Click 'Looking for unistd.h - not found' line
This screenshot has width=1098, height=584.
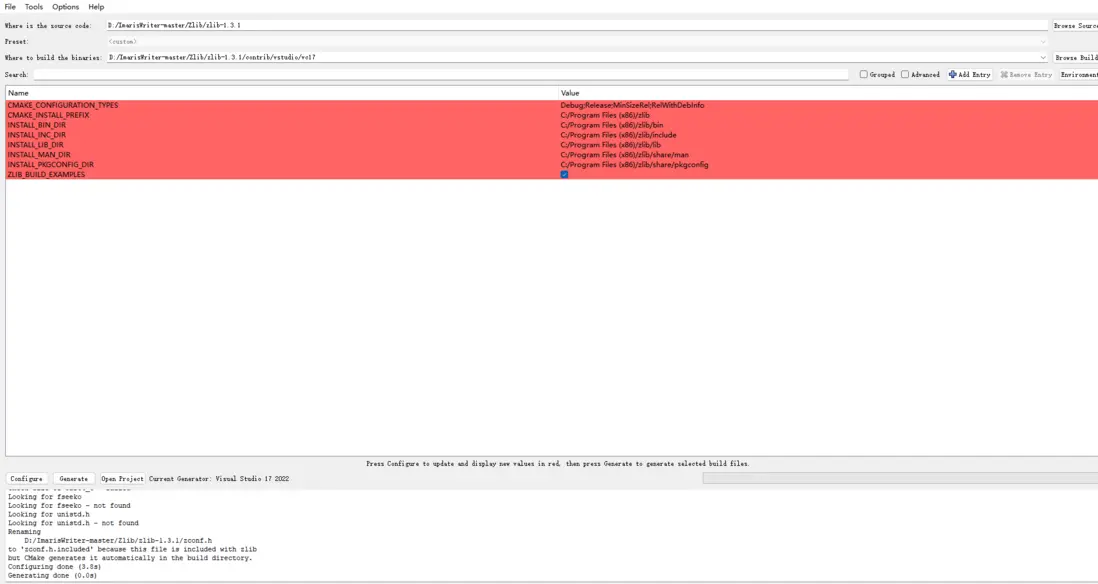(x=73, y=523)
